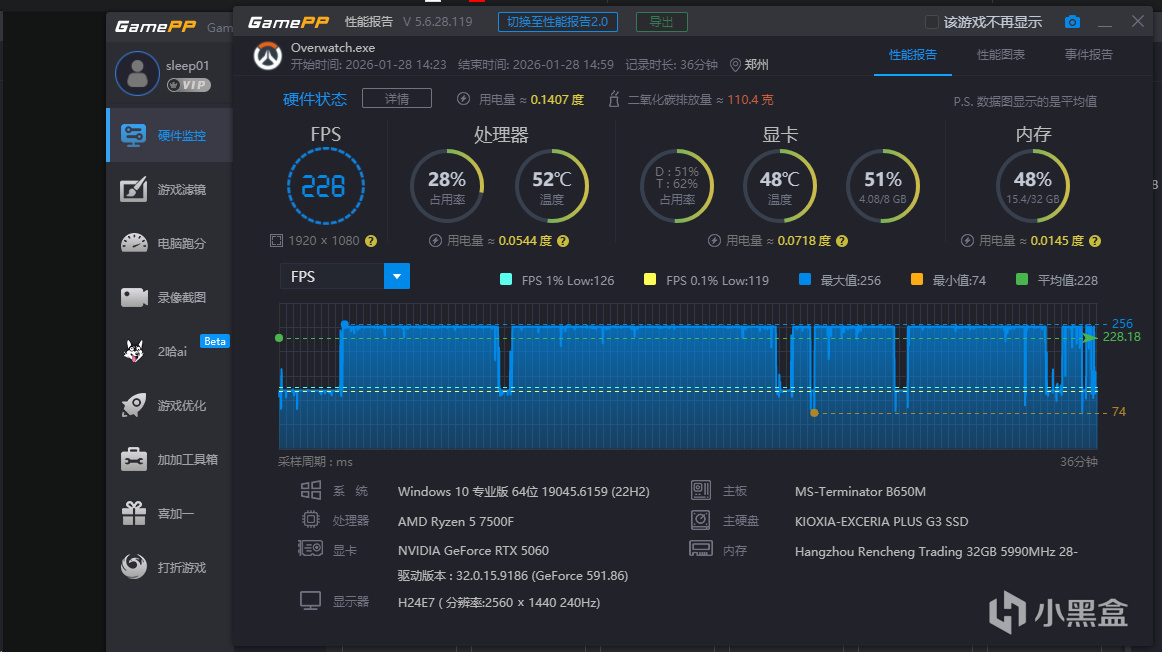Click the blue 最大值 legend swatch
Viewport: 1162px width, 652px height.
tap(805, 279)
